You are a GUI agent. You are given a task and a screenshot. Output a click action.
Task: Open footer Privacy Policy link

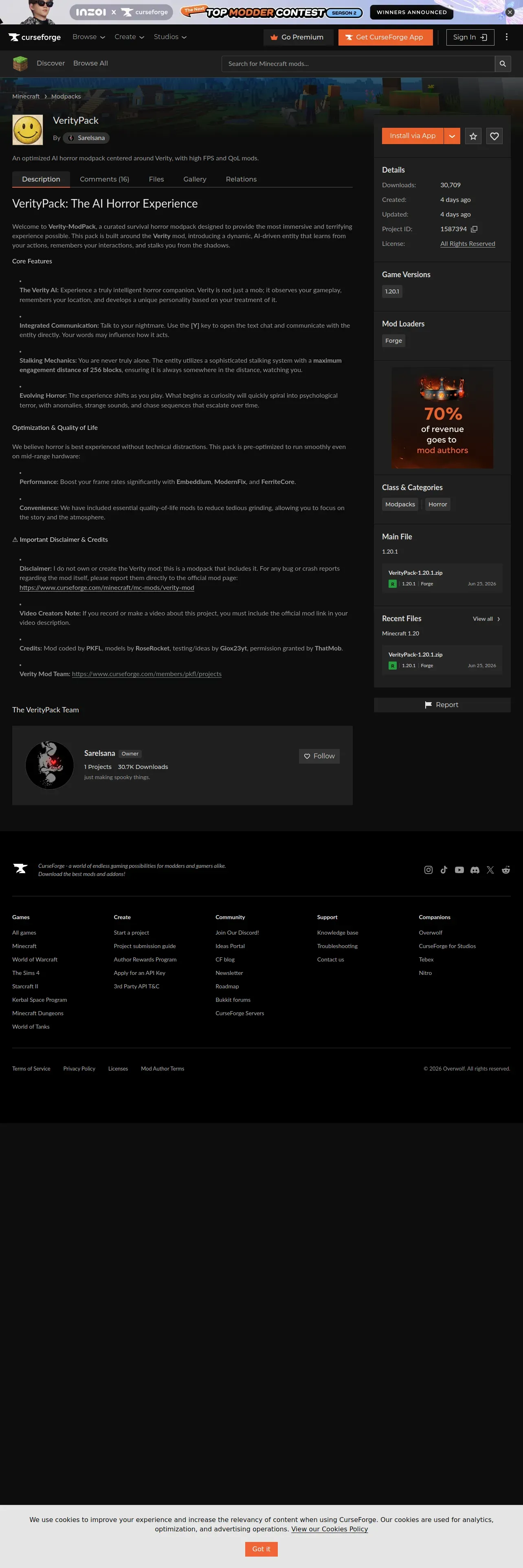(79, 1069)
